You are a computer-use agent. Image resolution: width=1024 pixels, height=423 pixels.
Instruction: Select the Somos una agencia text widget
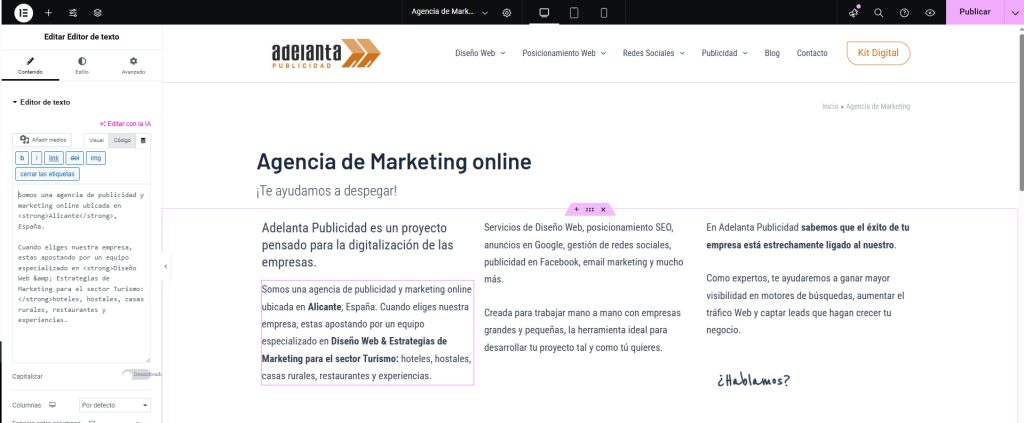click(x=367, y=333)
